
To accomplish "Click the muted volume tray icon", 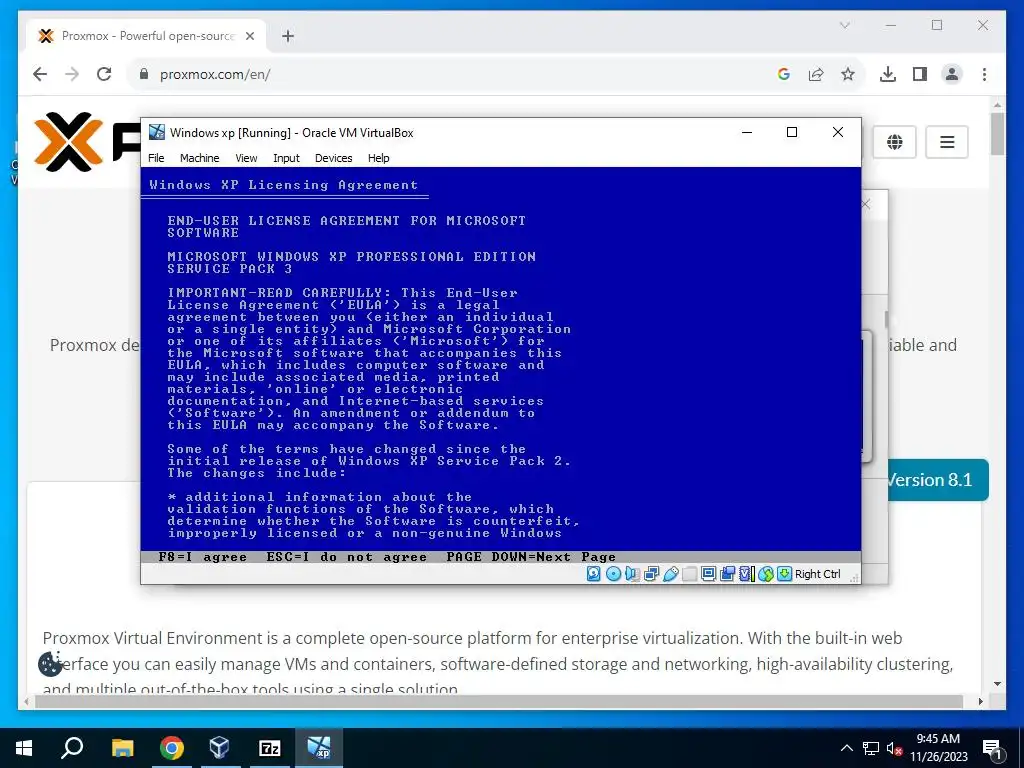I will pyautogui.click(x=893, y=748).
